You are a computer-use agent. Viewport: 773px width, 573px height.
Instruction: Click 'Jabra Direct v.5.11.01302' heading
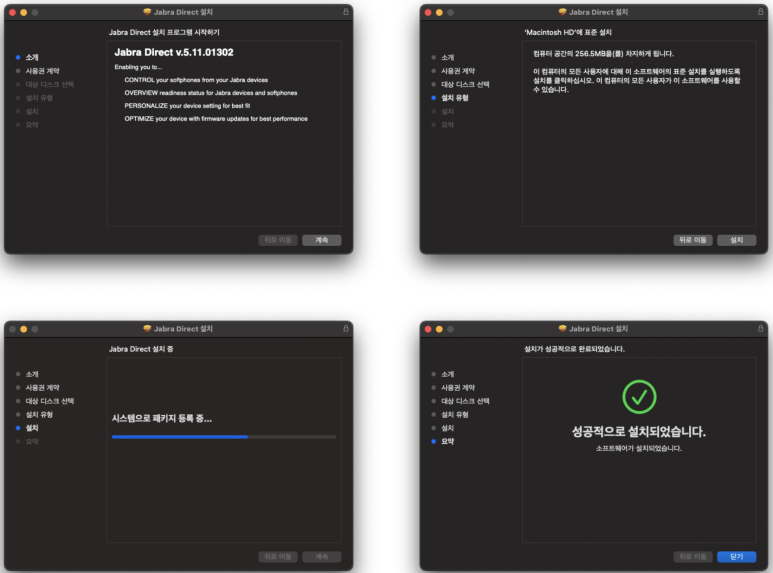pyautogui.click(x=174, y=52)
